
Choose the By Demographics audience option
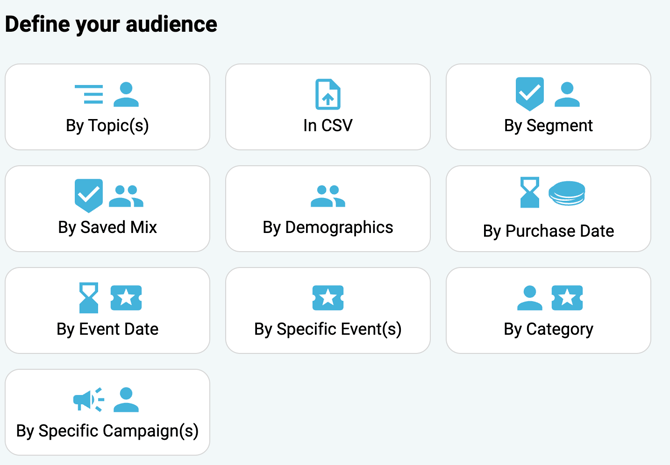pyautogui.click(x=328, y=227)
